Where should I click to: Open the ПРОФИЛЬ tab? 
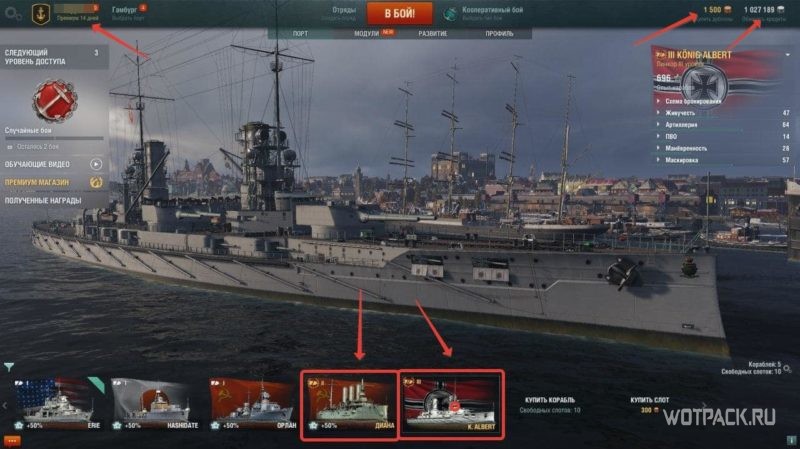tap(499, 33)
